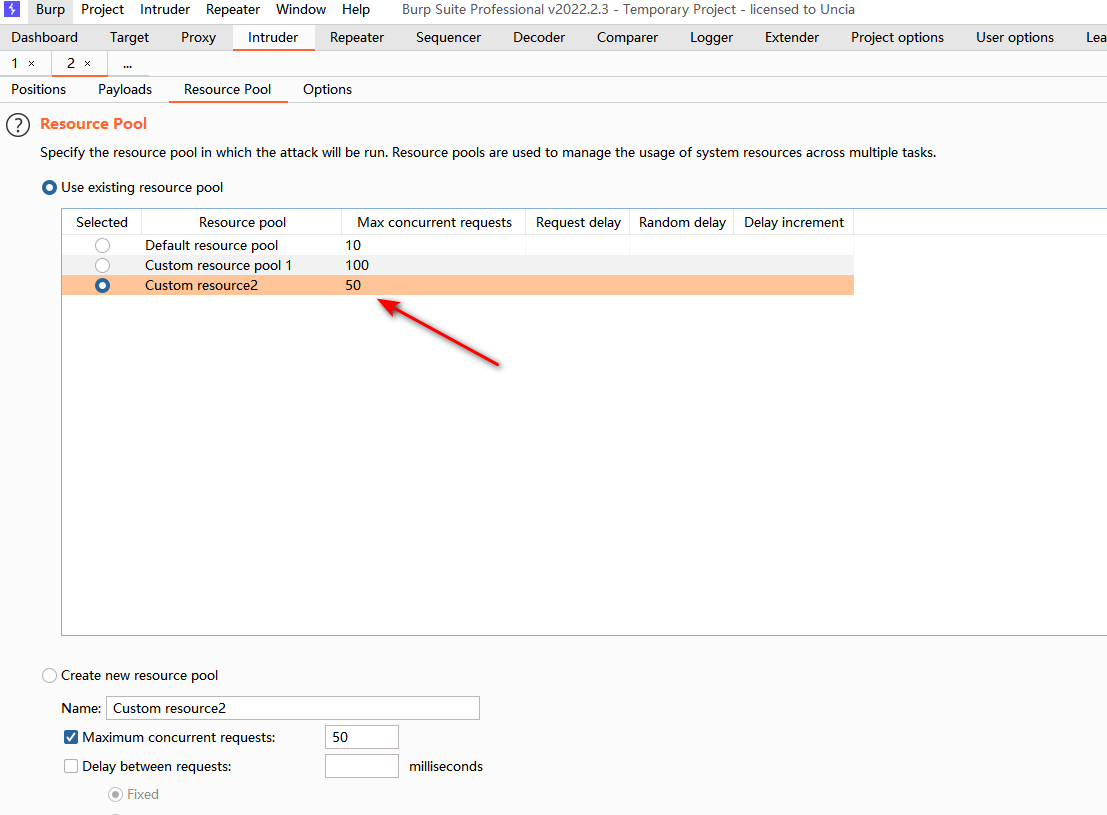Click the Random delay column header
The width and height of the screenshot is (1107, 815).
pyautogui.click(x=682, y=222)
